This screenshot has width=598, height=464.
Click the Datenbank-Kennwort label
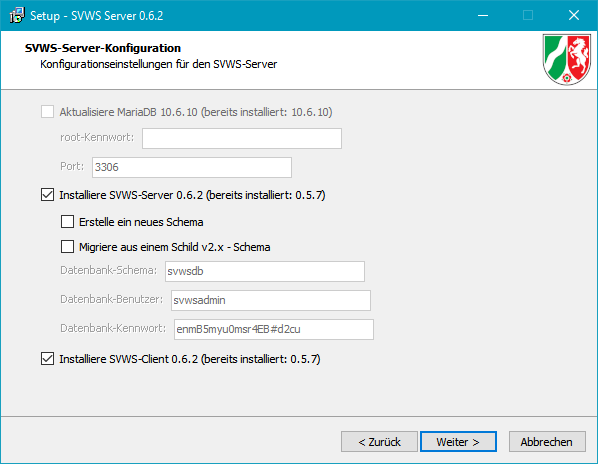113,328
